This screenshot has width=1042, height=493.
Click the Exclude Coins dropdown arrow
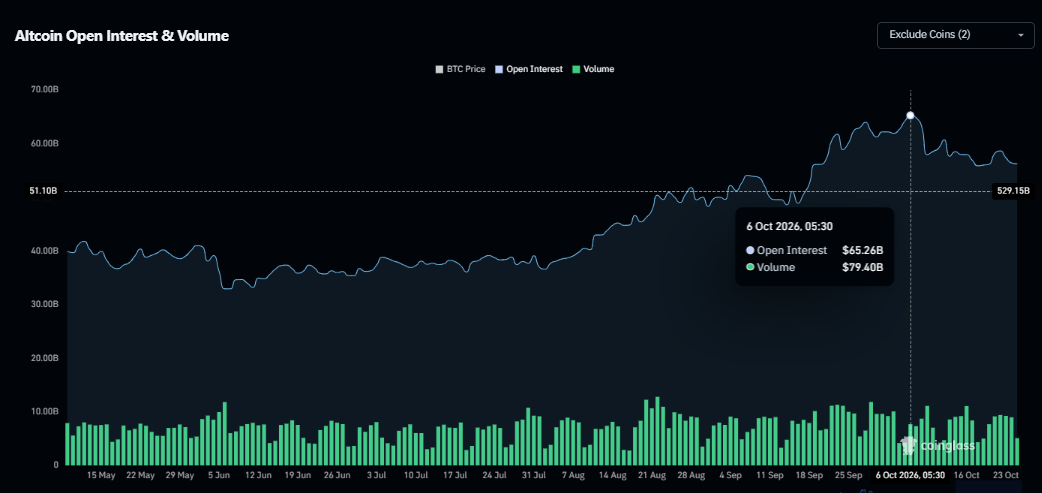(x=1021, y=35)
